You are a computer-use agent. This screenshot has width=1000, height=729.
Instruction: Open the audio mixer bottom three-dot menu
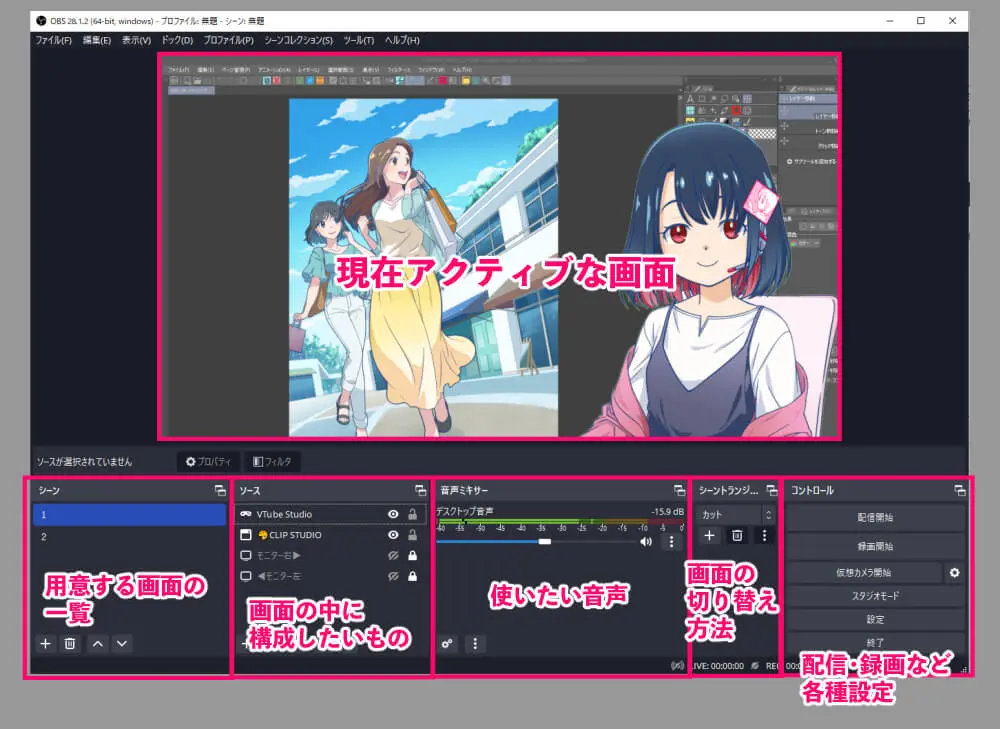point(475,644)
